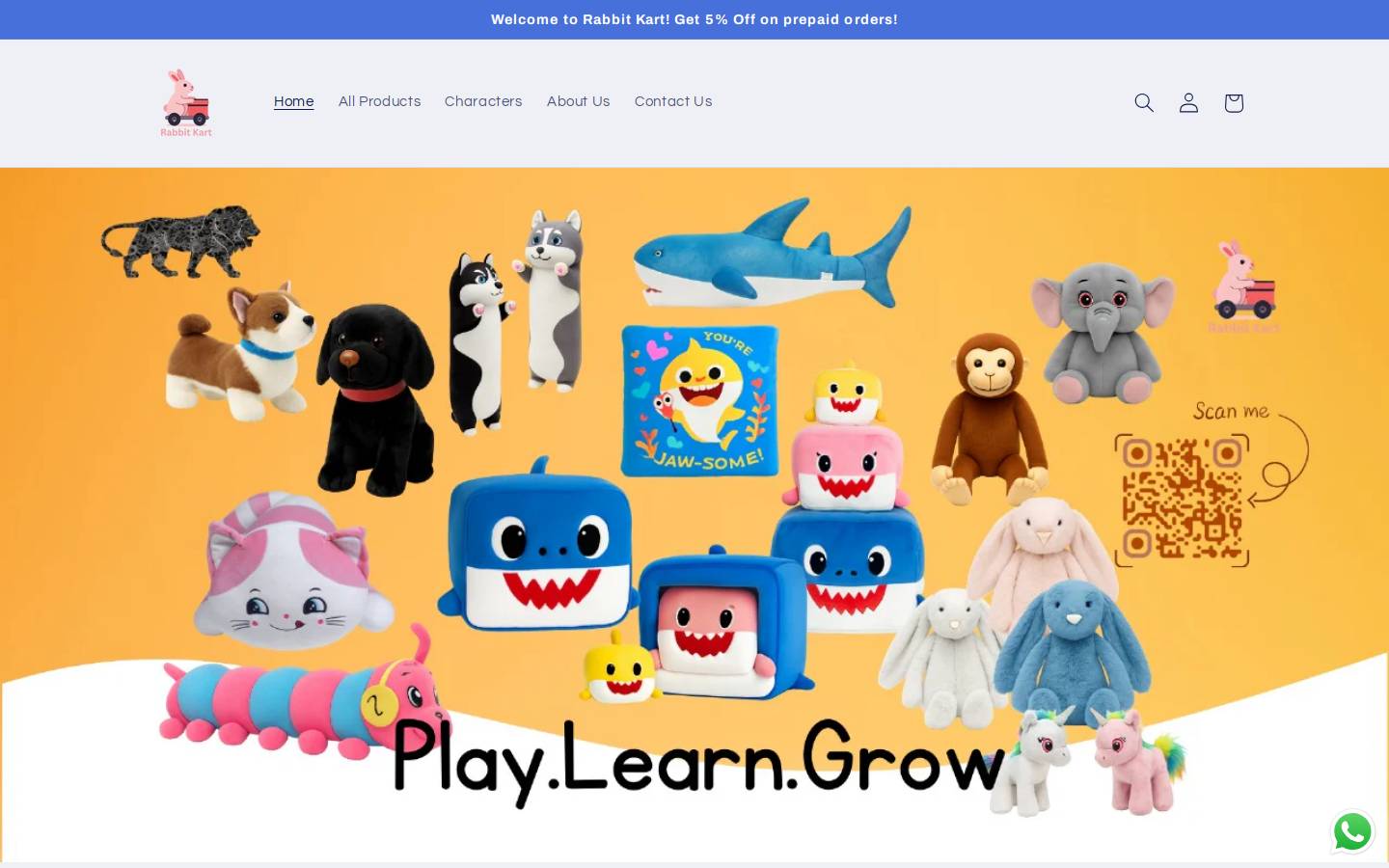Screen dimensions: 1389x868
Task: Open the shopping cart icon
Action: [x=1234, y=102]
